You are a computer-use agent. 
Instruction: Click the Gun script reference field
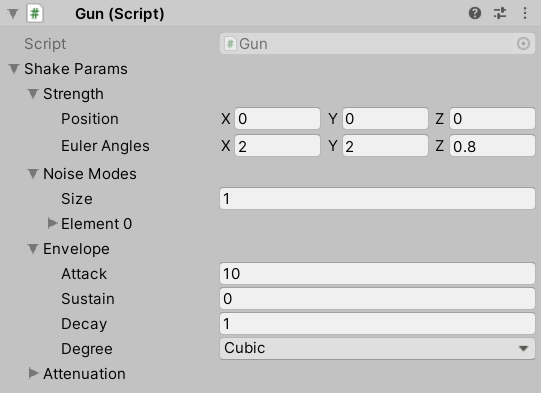(377, 44)
